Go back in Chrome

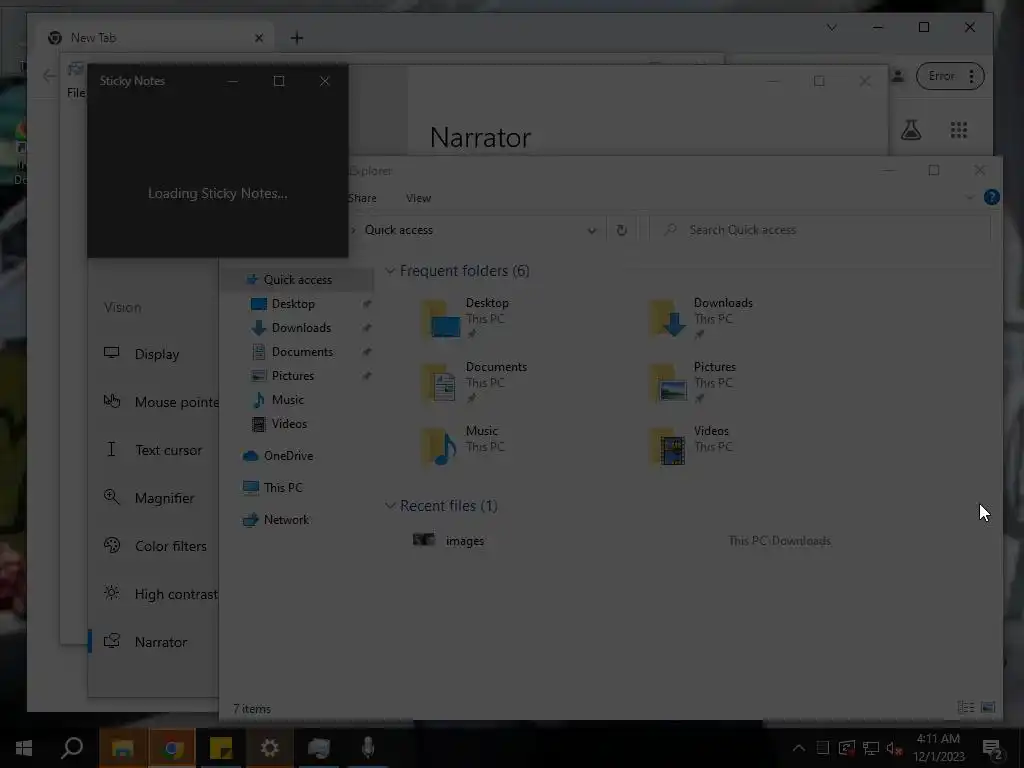[x=49, y=76]
